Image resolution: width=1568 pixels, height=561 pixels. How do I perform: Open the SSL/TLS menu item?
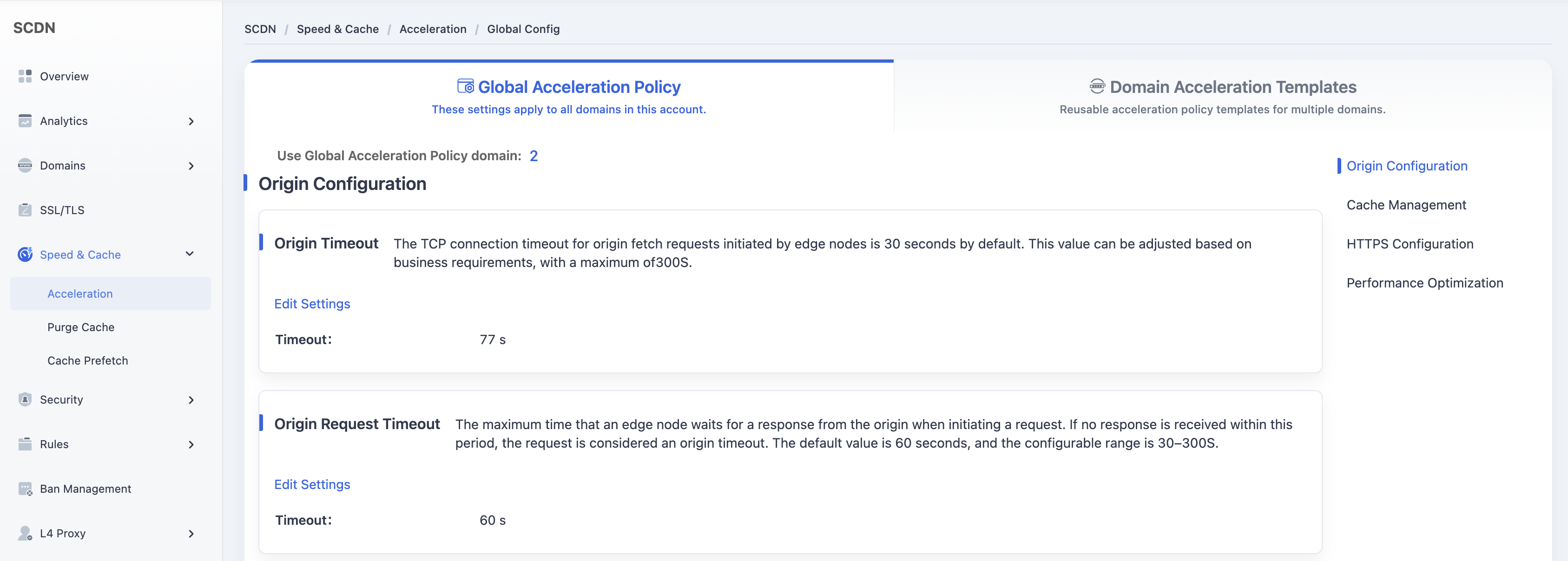pos(111,210)
